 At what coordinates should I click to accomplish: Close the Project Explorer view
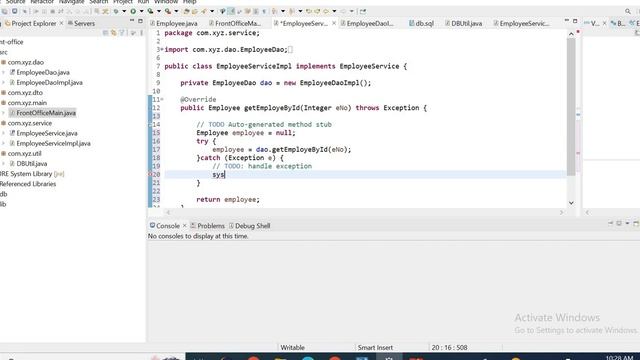[62, 23]
